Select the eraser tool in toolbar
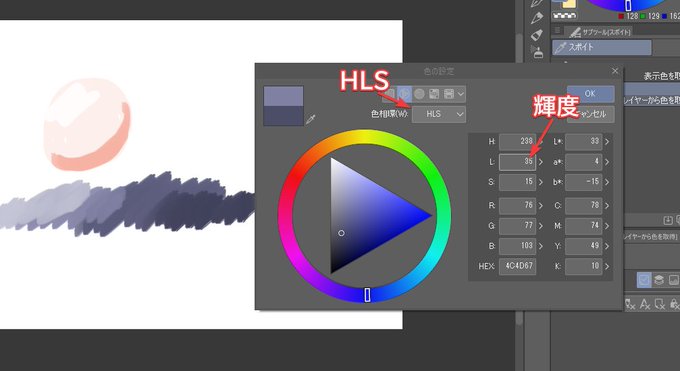This screenshot has height=371, width=680. [537, 35]
